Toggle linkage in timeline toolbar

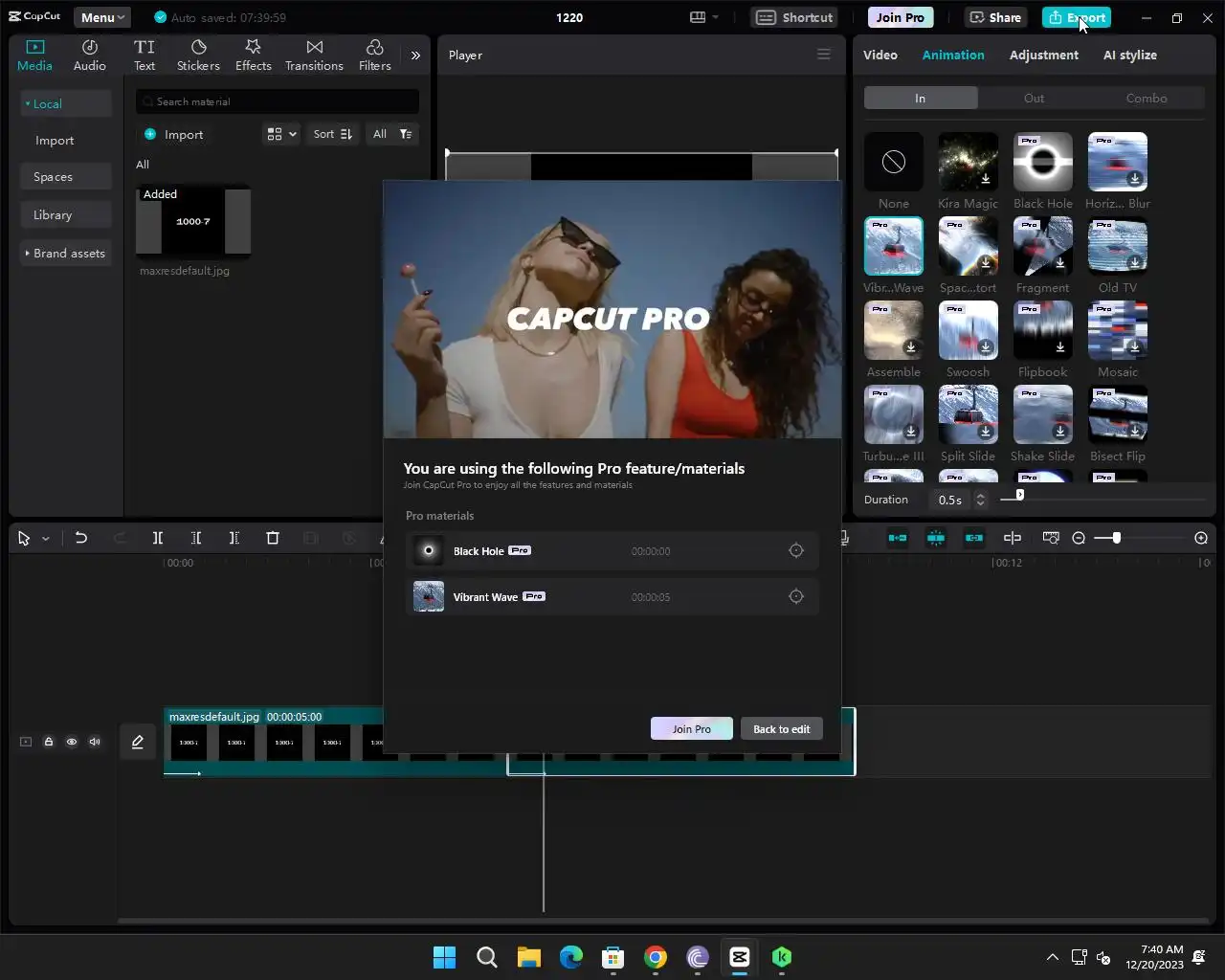[x=974, y=538]
